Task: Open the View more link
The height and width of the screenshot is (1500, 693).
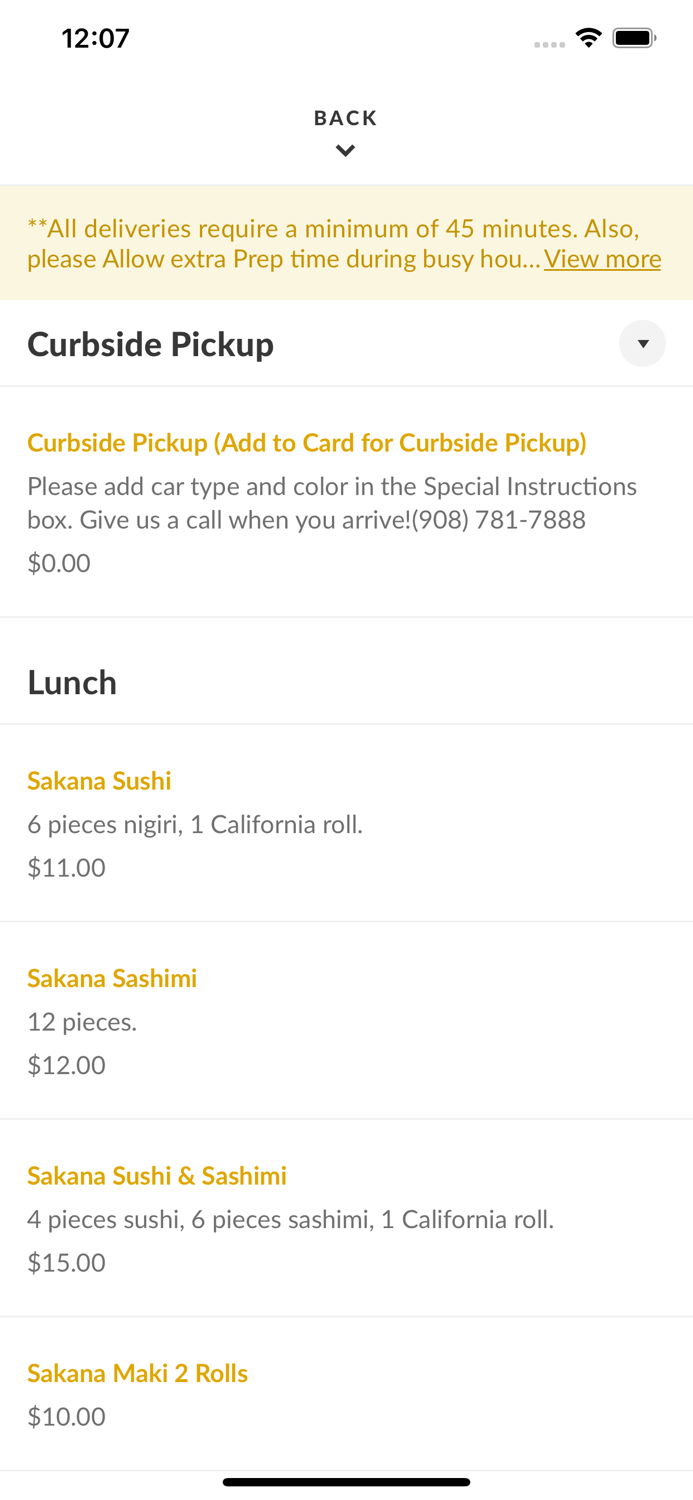Action: coord(602,259)
